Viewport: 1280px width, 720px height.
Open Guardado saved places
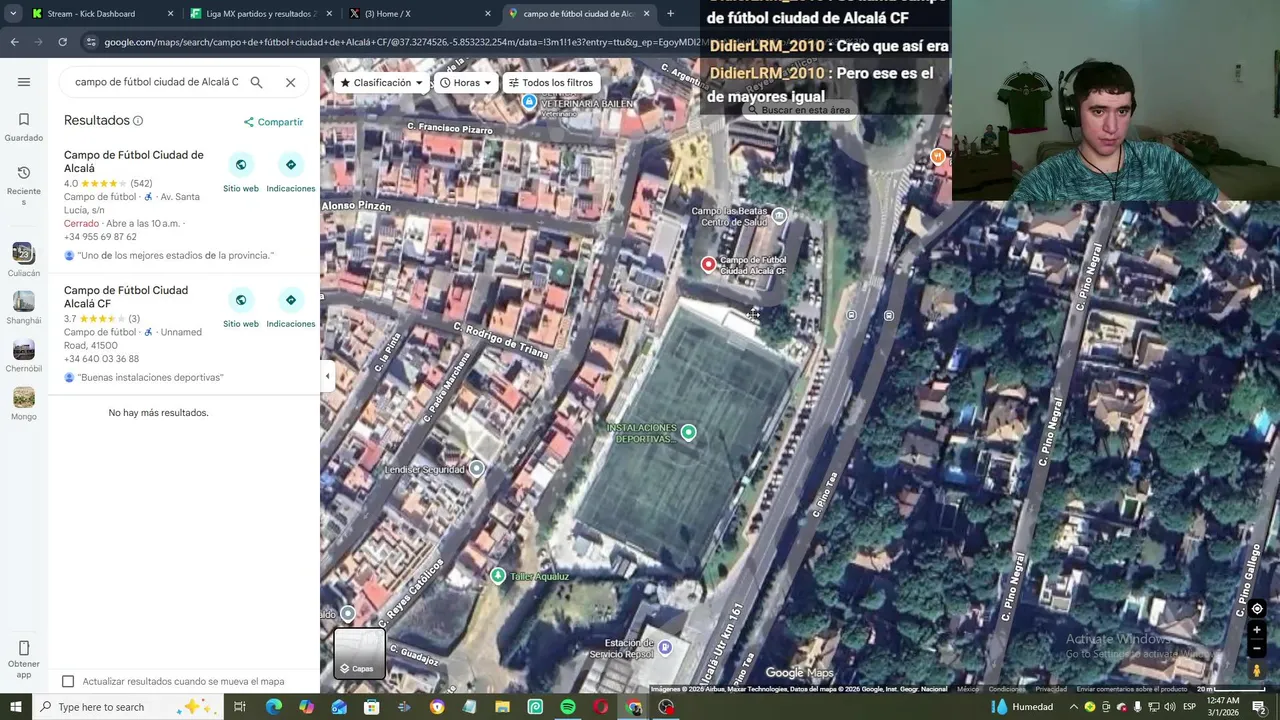point(24,127)
